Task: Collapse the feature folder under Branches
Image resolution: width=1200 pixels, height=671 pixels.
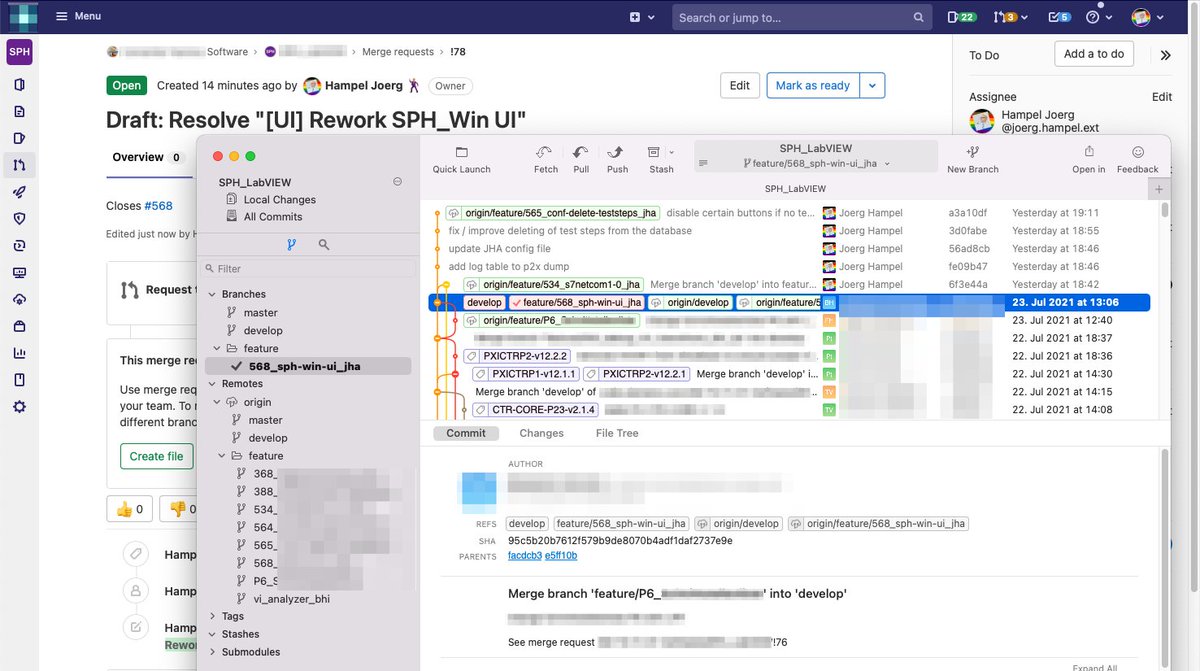Action: [x=216, y=348]
